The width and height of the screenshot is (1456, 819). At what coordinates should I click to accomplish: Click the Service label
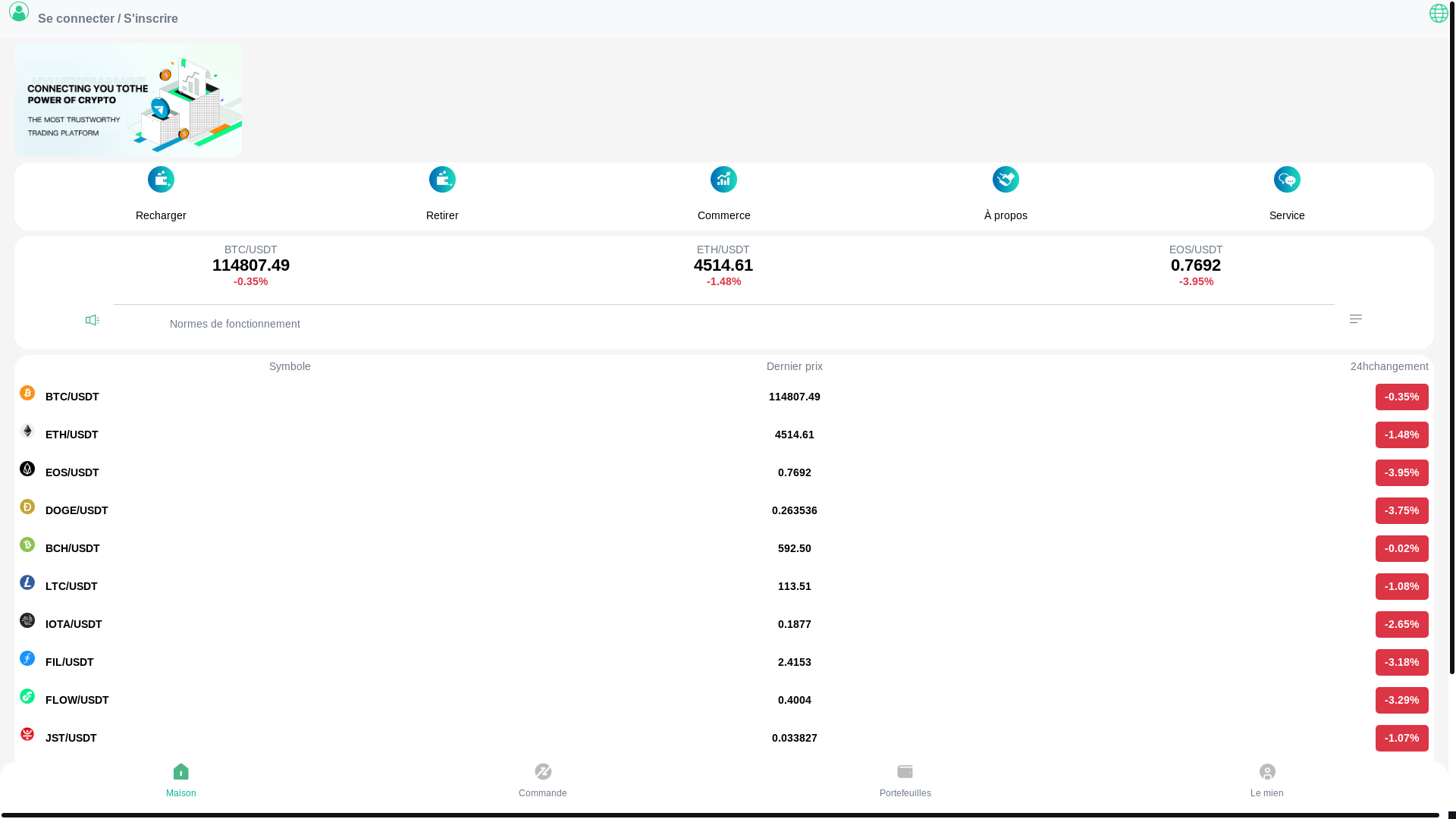pos(1287,215)
